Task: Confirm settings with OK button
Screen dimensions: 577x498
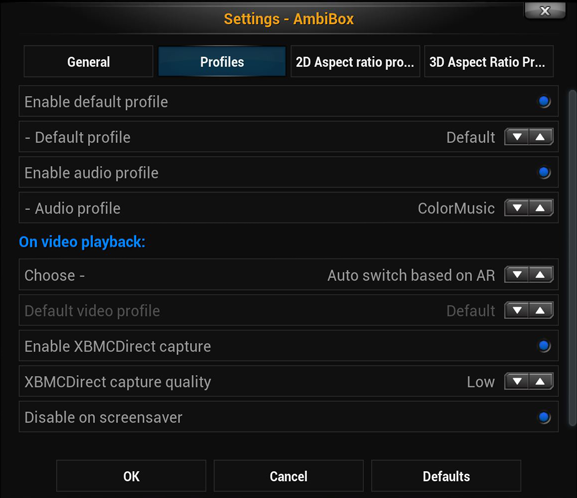Action: click(131, 476)
